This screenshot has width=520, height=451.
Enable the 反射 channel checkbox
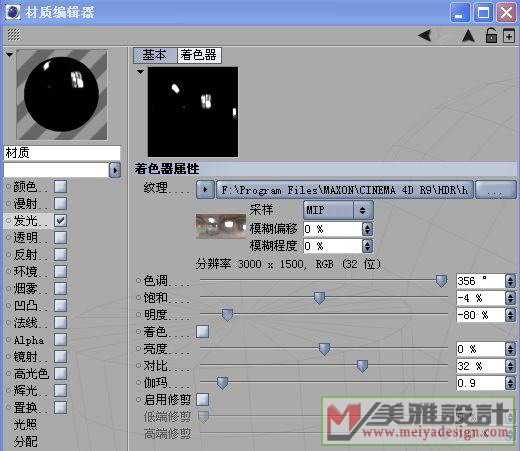pyautogui.click(x=60, y=254)
